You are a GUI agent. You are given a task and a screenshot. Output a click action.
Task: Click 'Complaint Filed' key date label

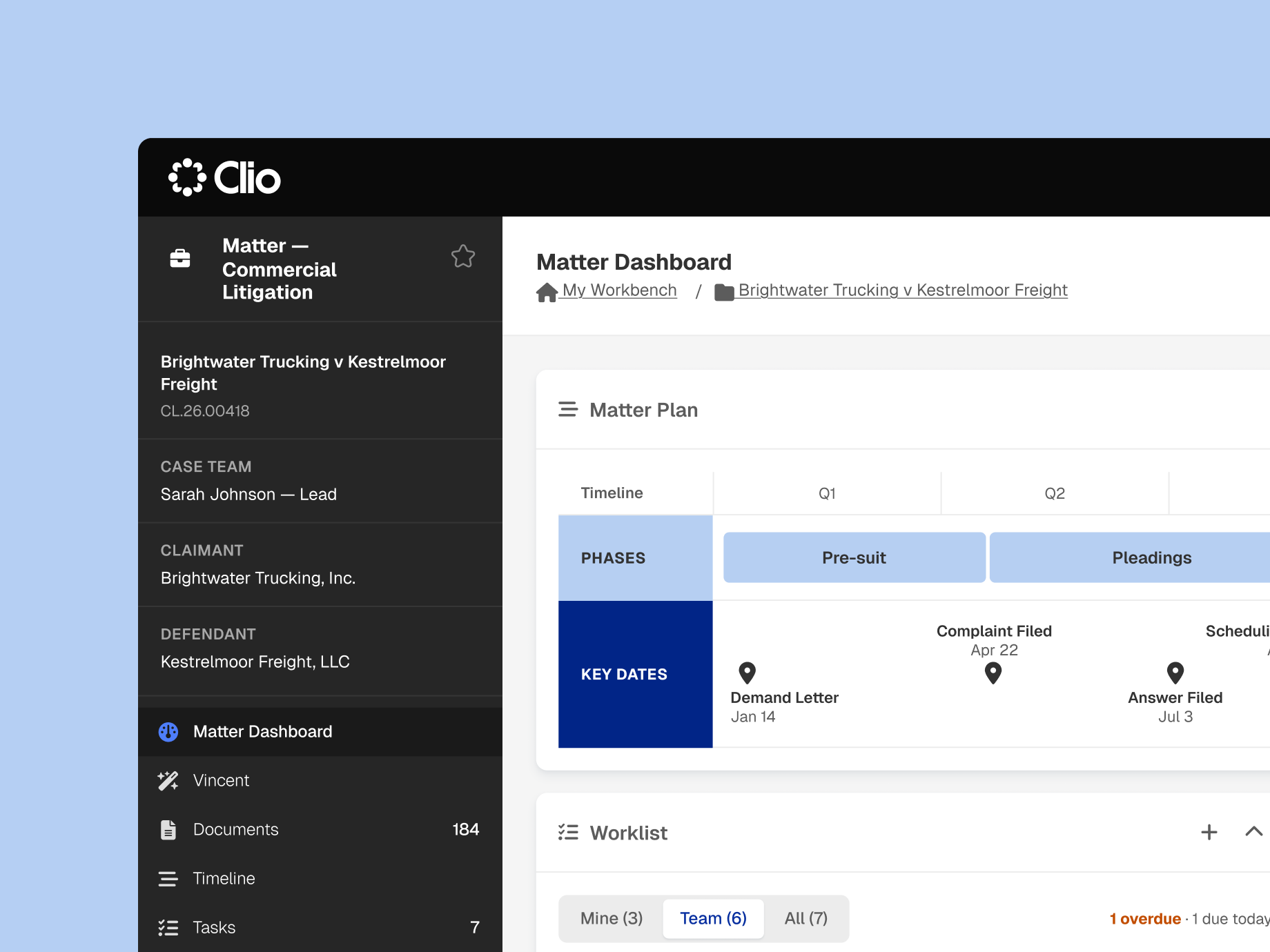pos(994,631)
